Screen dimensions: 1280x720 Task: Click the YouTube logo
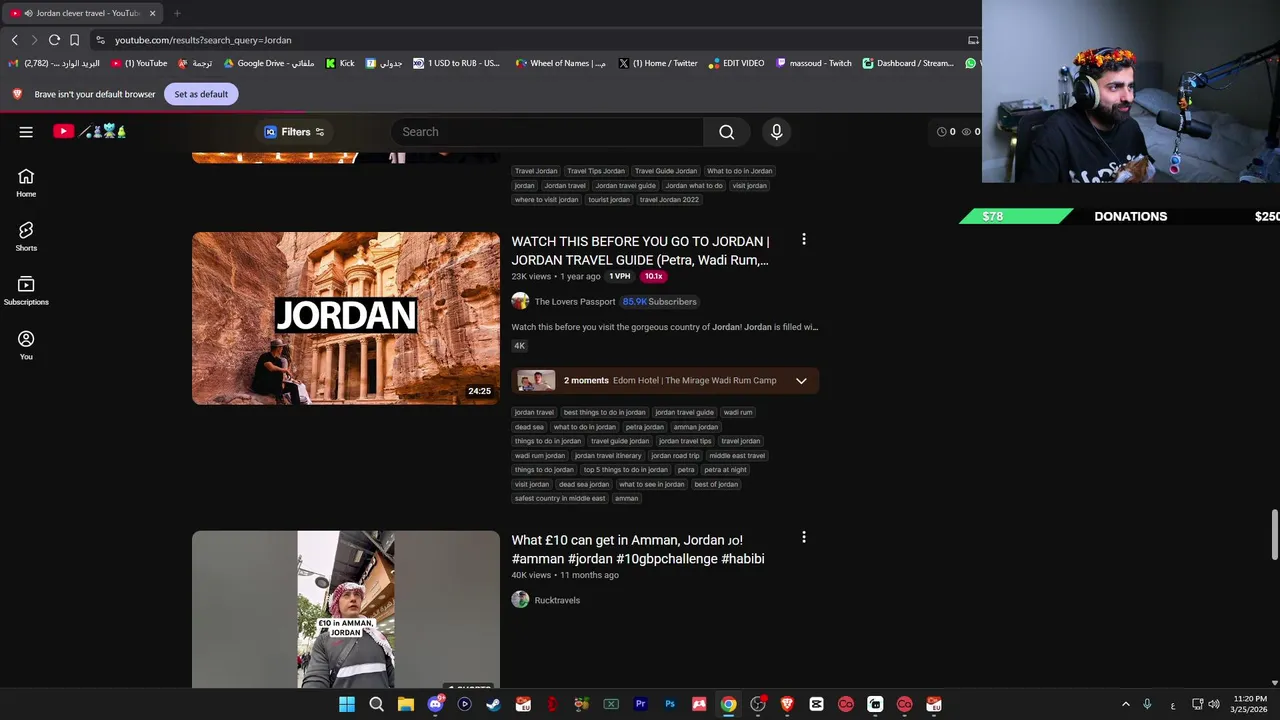point(64,131)
